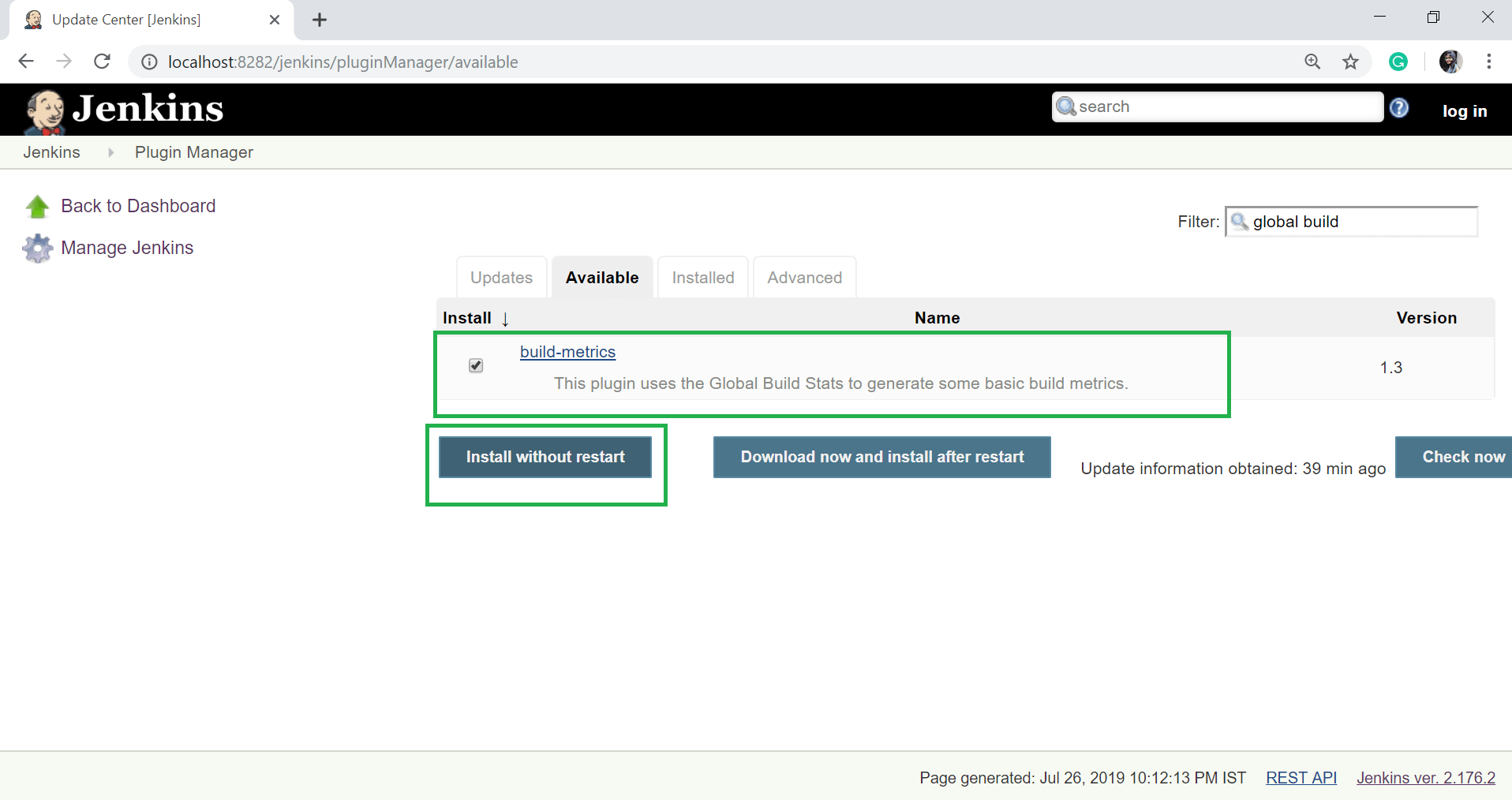Click the build-metrics plugin description text
The height and width of the screenshot is (800, 1512).
click(x=841, y=383)
